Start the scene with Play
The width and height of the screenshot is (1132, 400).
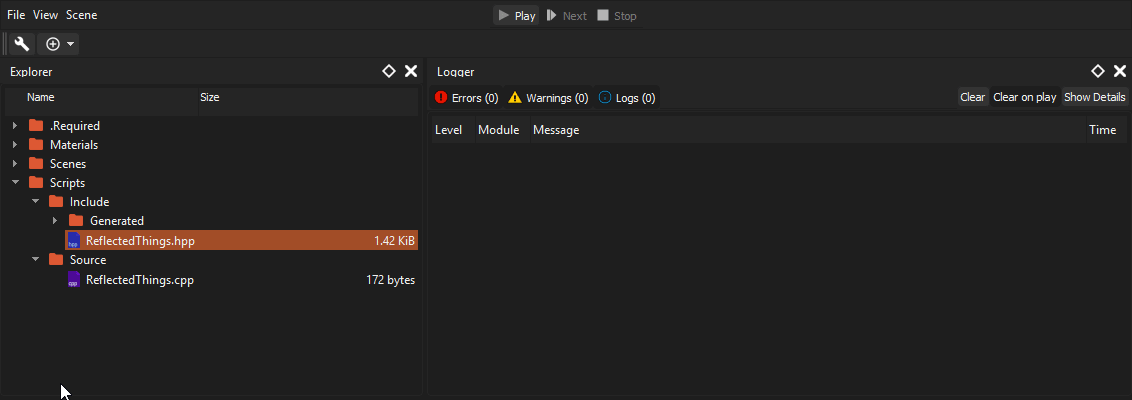516,15
